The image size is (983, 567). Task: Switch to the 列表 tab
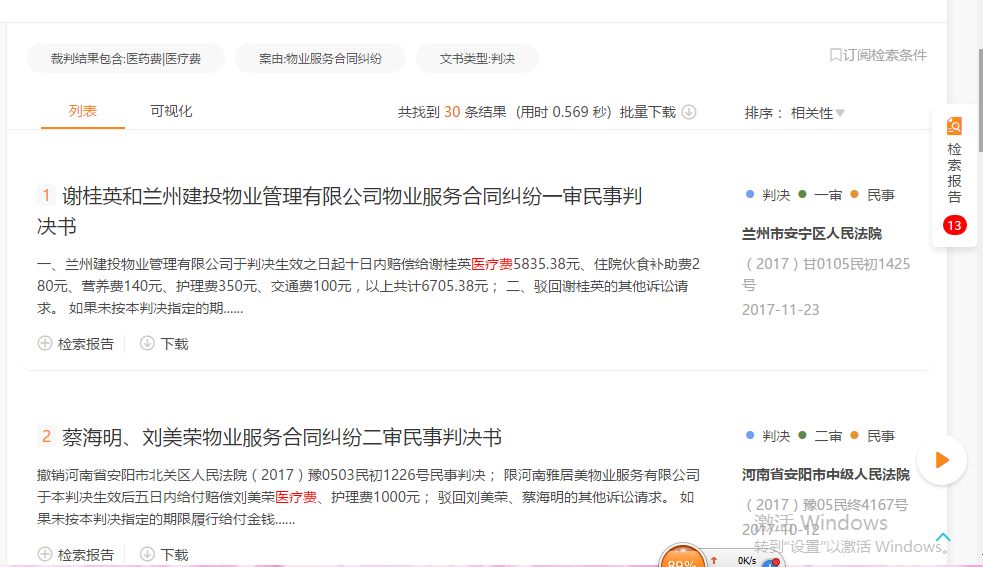(83, 111)
